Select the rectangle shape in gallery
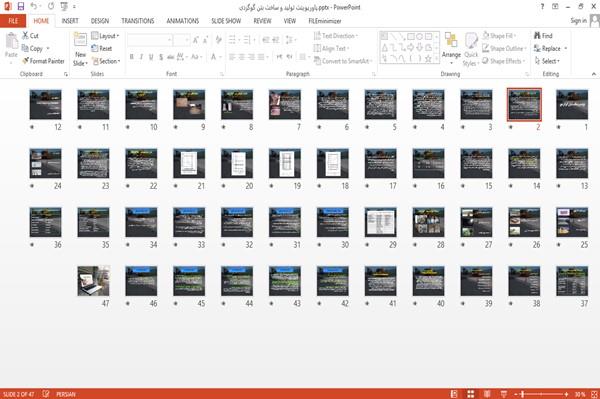 411,37
